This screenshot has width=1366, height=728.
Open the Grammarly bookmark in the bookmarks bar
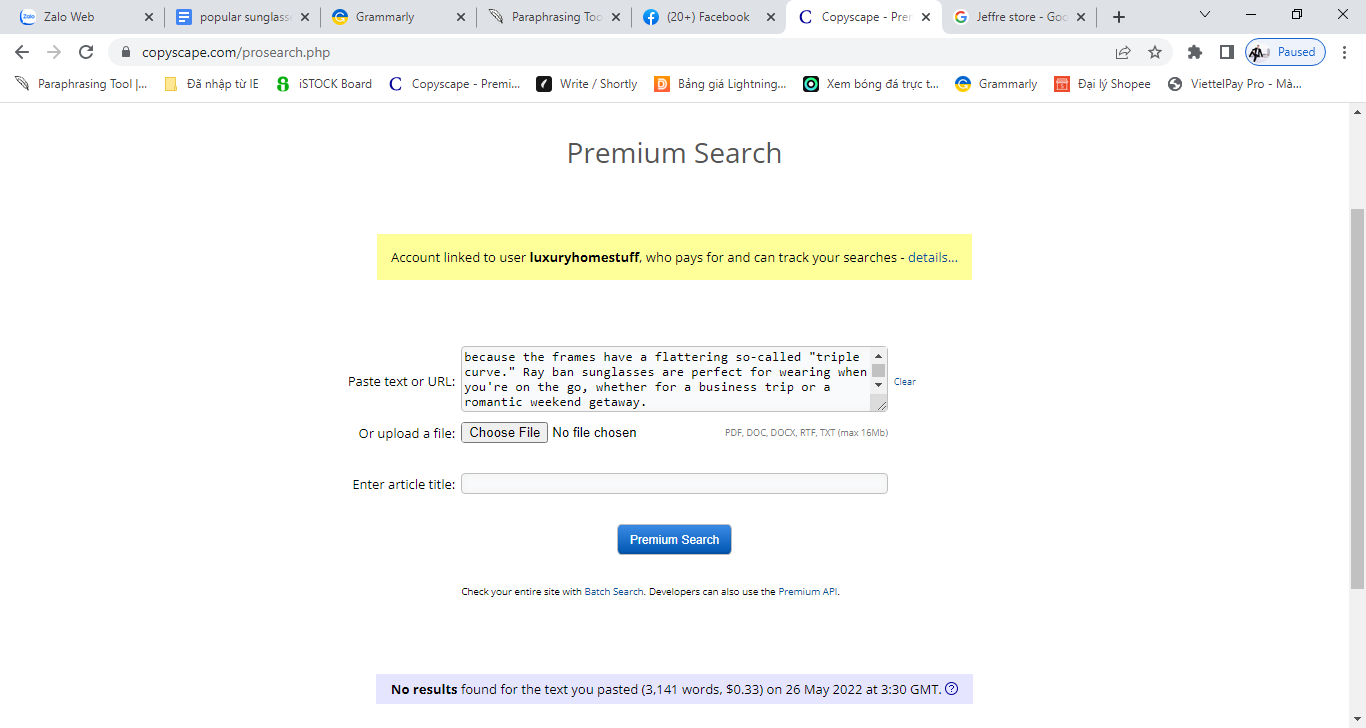pos(997,84)
